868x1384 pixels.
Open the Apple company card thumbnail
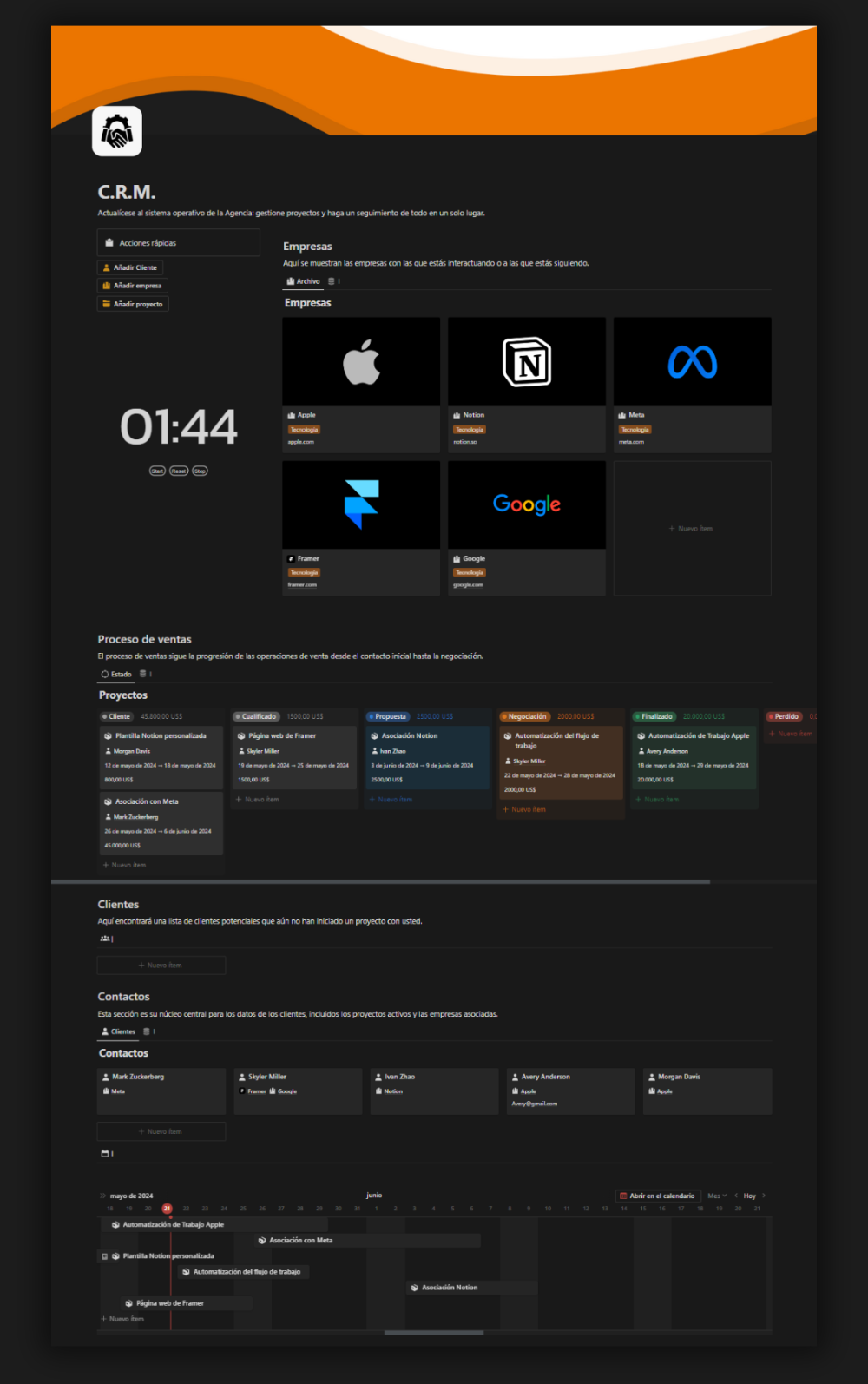pyautogui.click(x=361, y=361)
